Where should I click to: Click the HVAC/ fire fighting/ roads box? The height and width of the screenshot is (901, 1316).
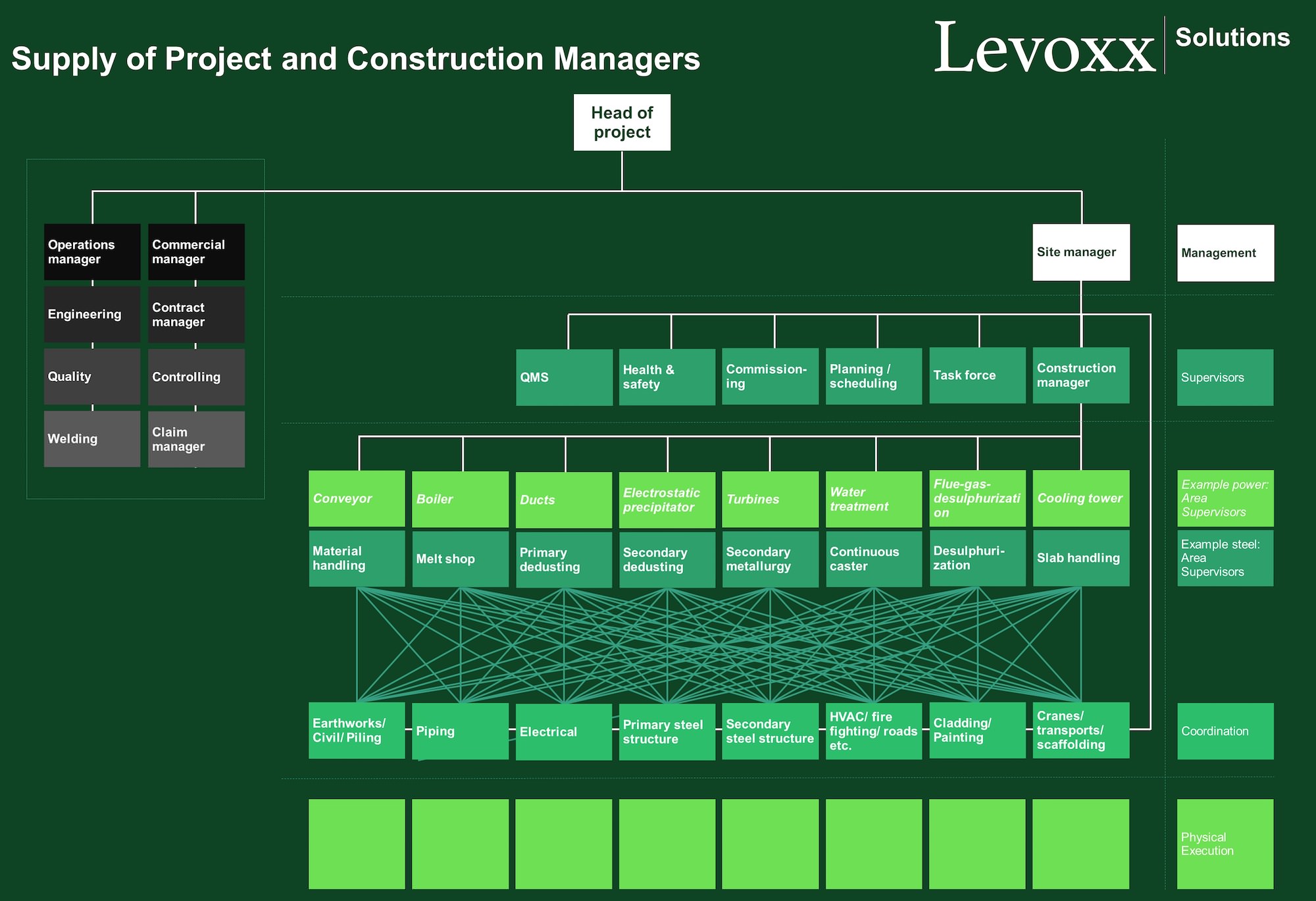tap(874, 731)
